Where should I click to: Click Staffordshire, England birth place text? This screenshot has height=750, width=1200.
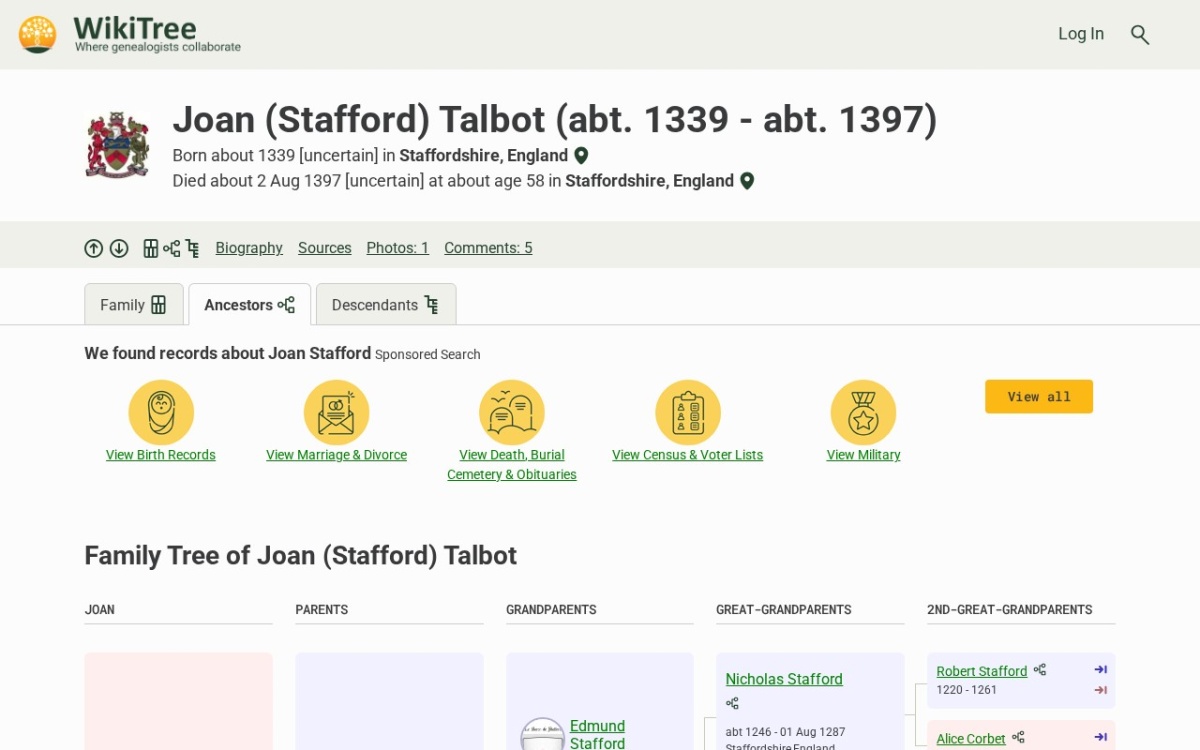pos(484,156)
